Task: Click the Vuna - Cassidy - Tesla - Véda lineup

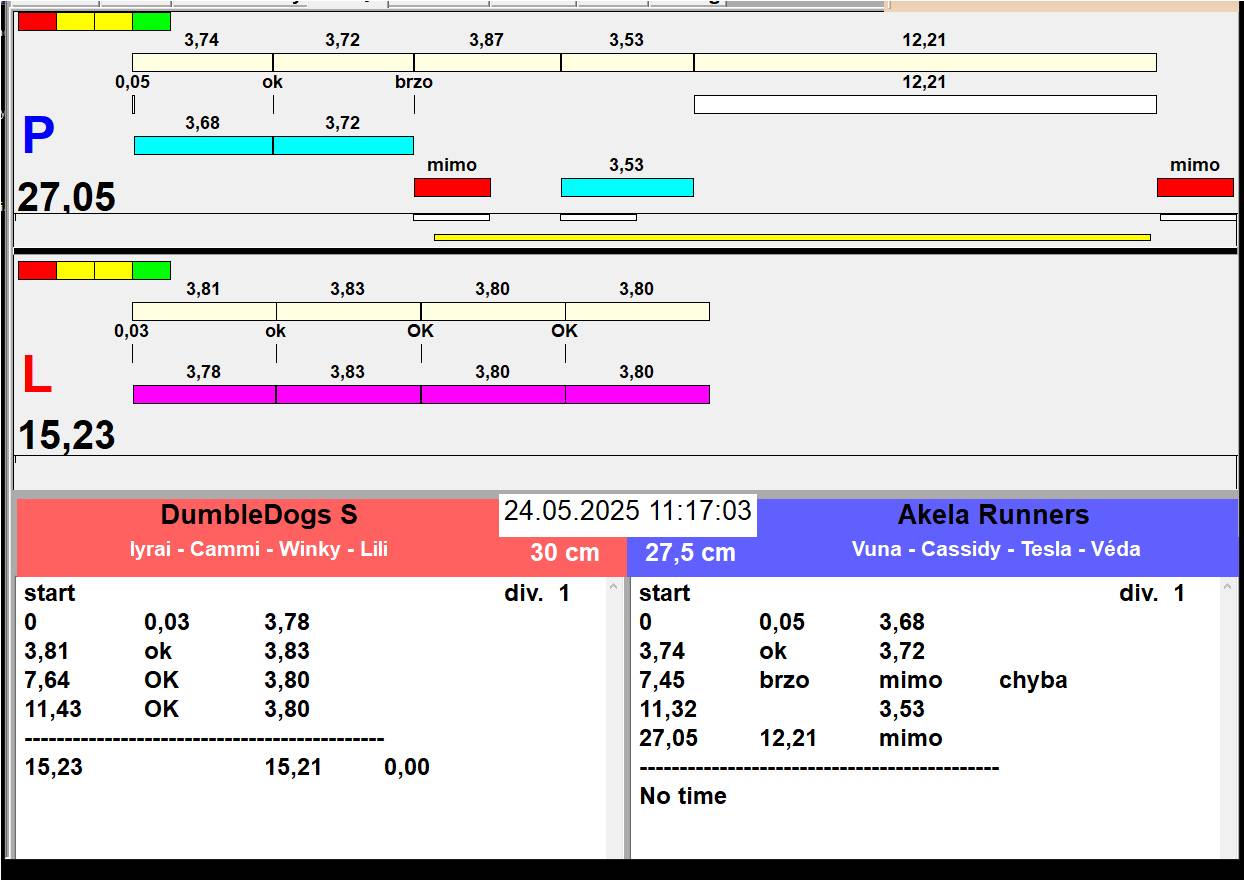Action: tap(996, 549)
